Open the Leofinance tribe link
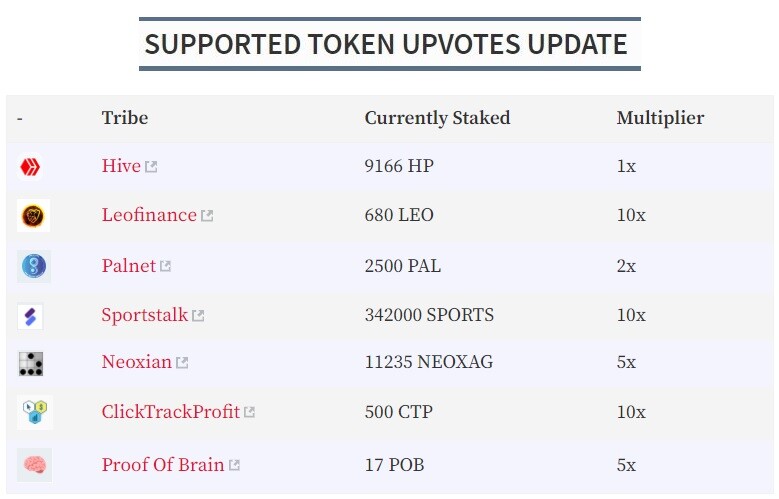779x499 pixels. [149, 215]
